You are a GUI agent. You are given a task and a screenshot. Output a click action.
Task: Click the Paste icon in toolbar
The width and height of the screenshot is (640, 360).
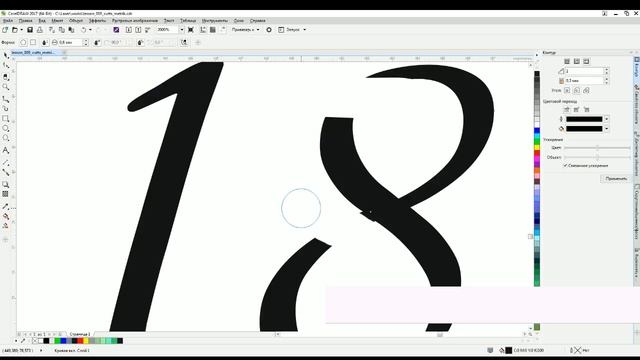click(x=71, y=30)
